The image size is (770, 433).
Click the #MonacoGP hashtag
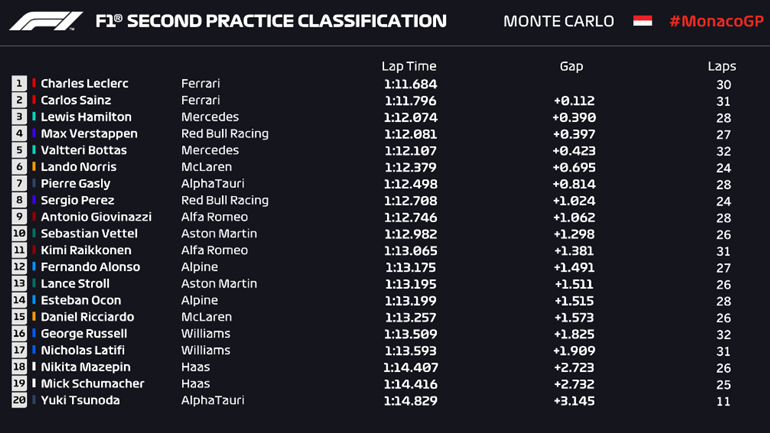[x=713, y=21]
